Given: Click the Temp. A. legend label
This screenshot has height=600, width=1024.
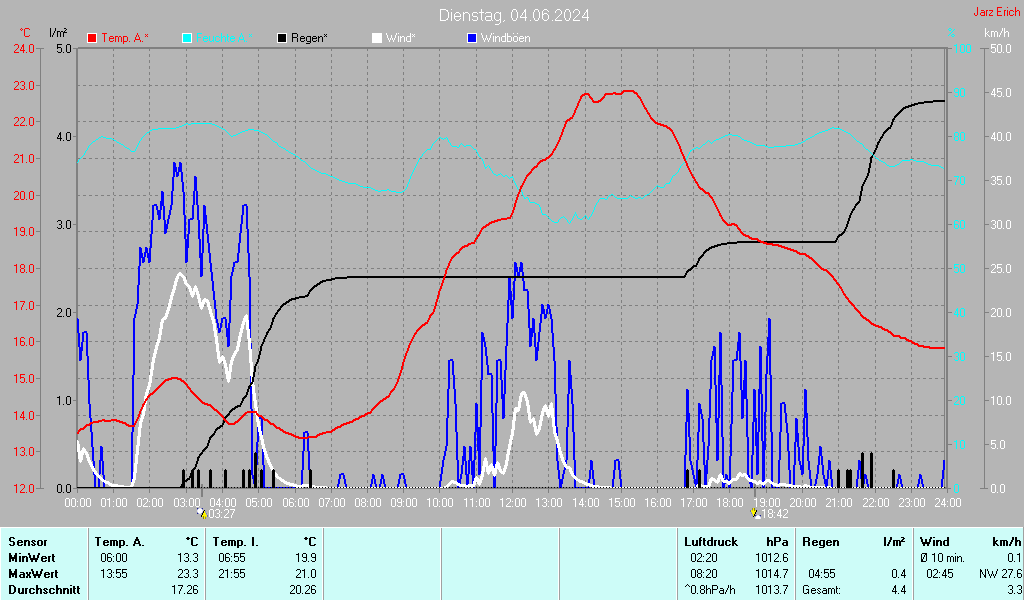Looking at the screenshot, I should coord(124,38).
